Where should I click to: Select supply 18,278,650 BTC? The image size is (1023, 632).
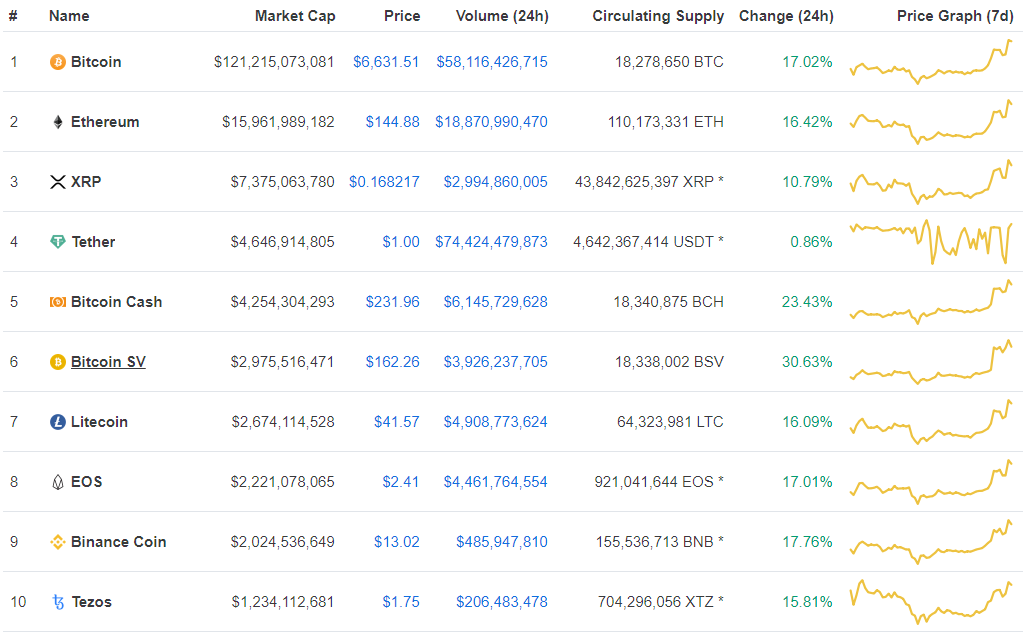coord(669,62)
